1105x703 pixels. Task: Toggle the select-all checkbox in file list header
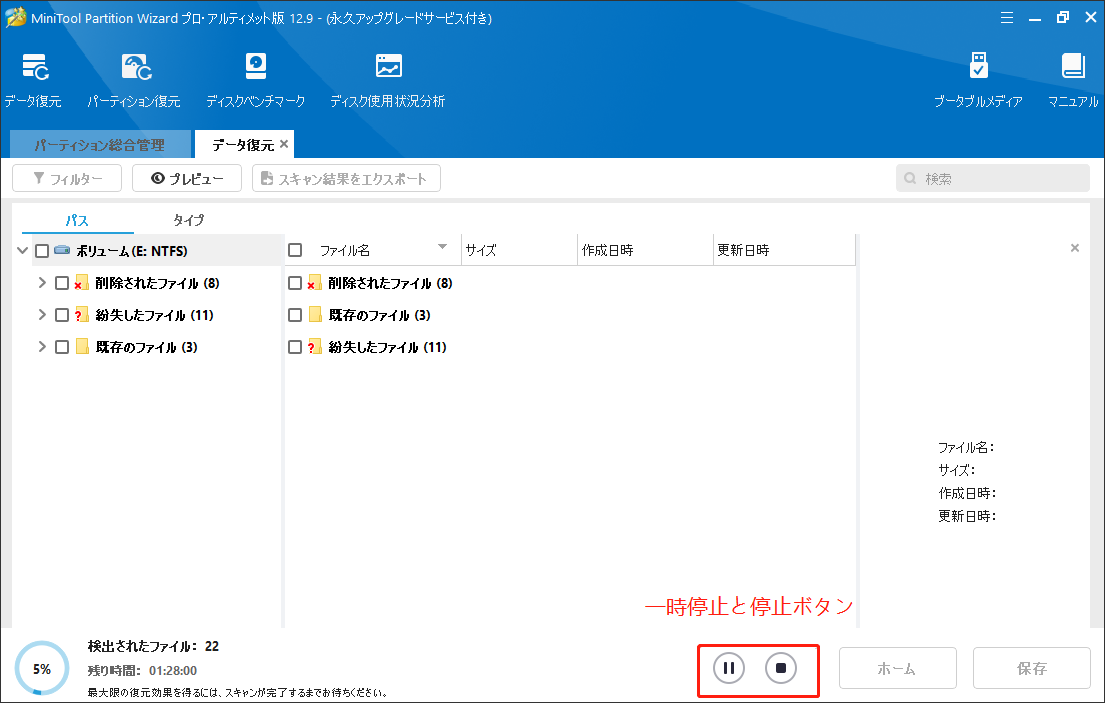point(295,250)
